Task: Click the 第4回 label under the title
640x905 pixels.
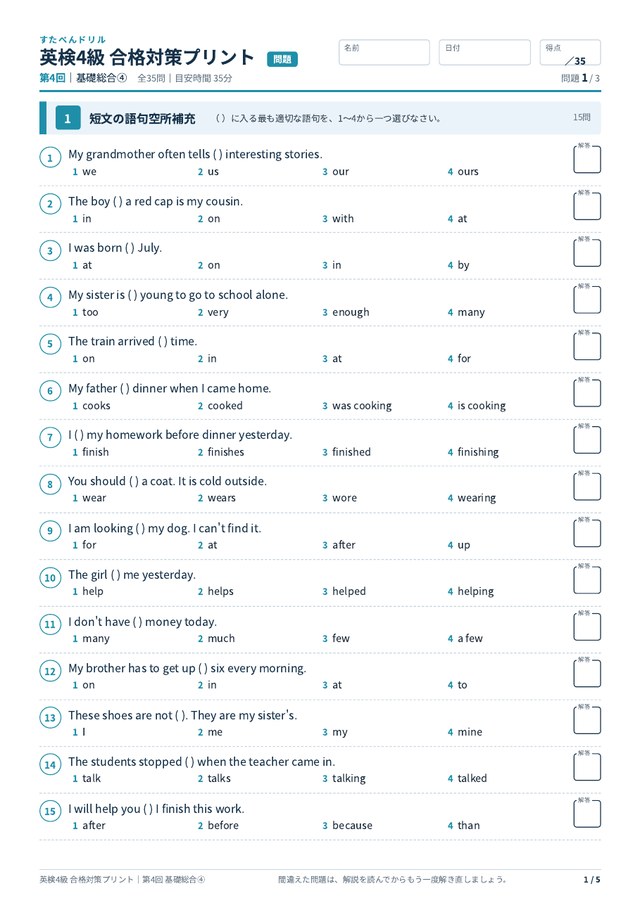Action: click(53, 78)
